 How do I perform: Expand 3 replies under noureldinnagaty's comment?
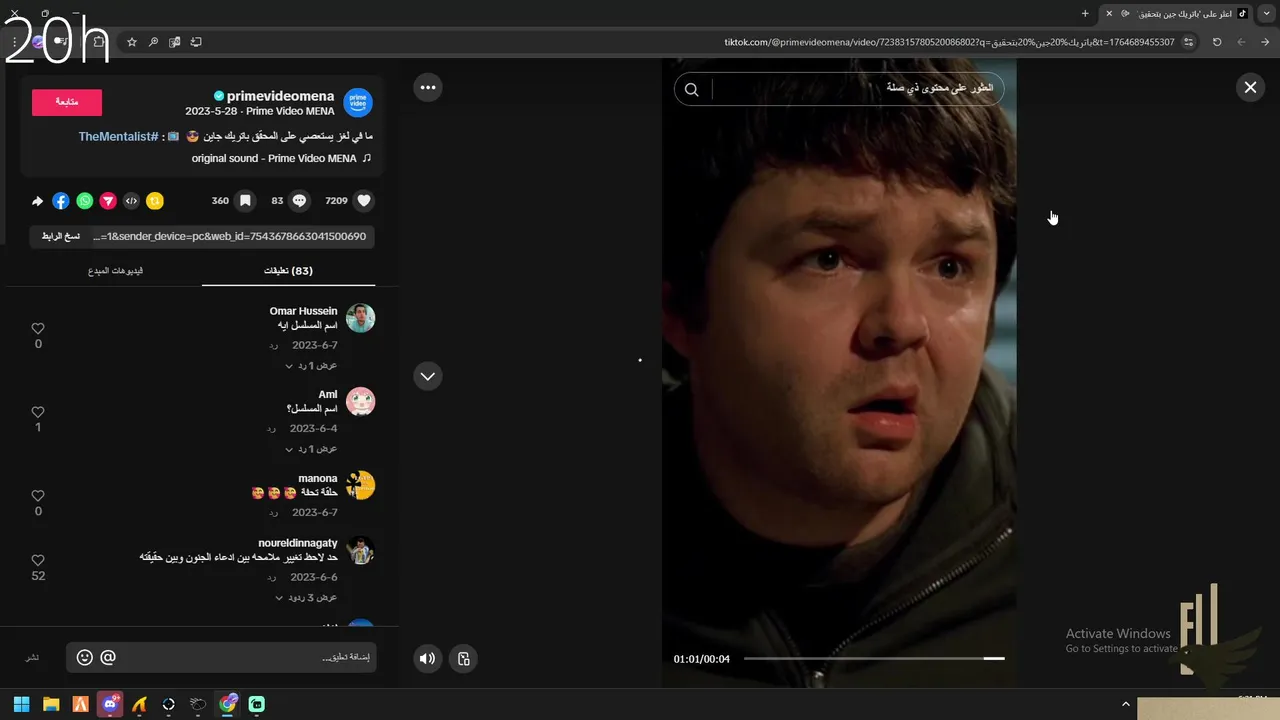click(306, 597)
